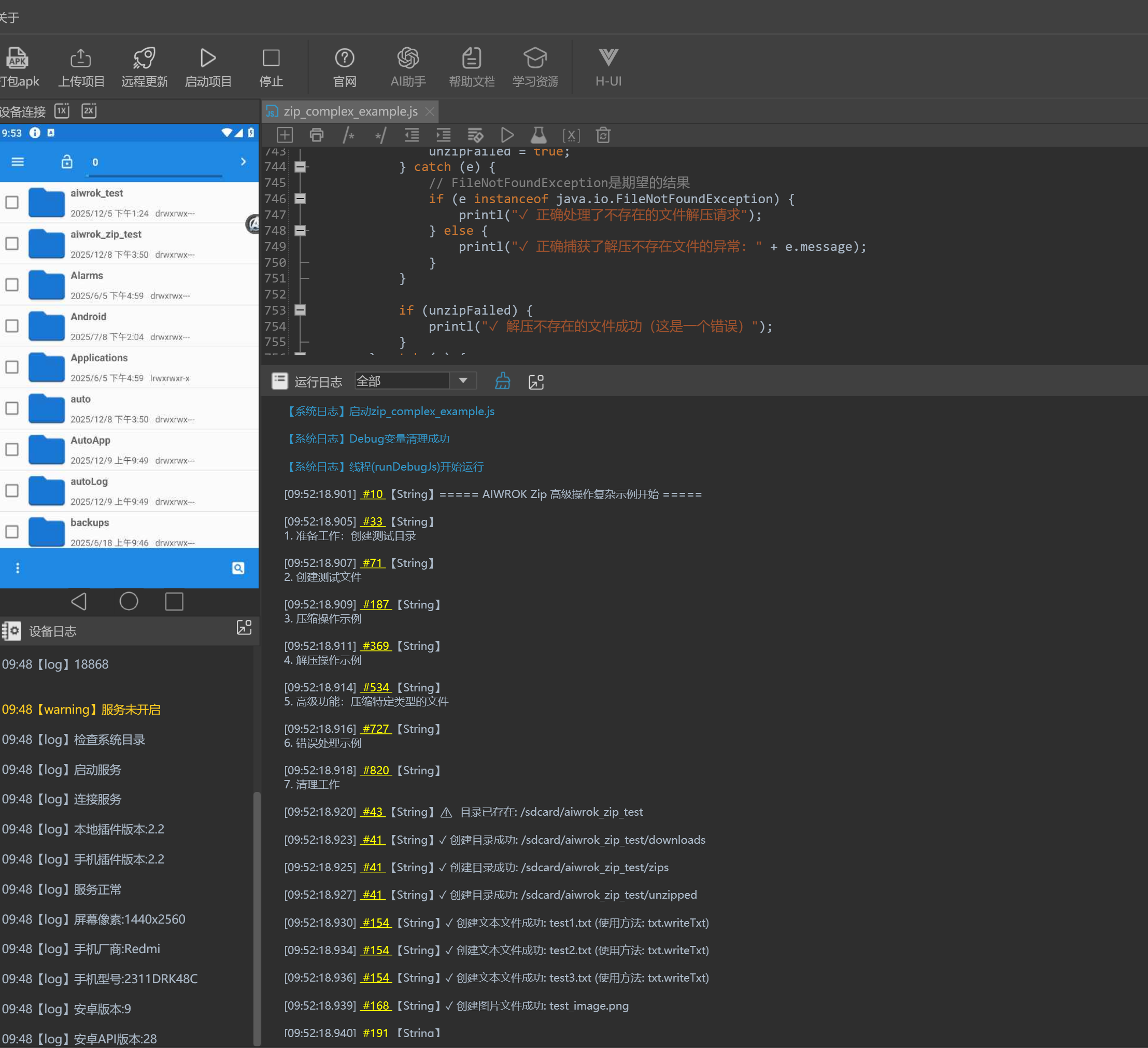Select the zip_complex_example.js tab
The height and width of the screenshot is (1048, 1148).
tap(350, 111)
